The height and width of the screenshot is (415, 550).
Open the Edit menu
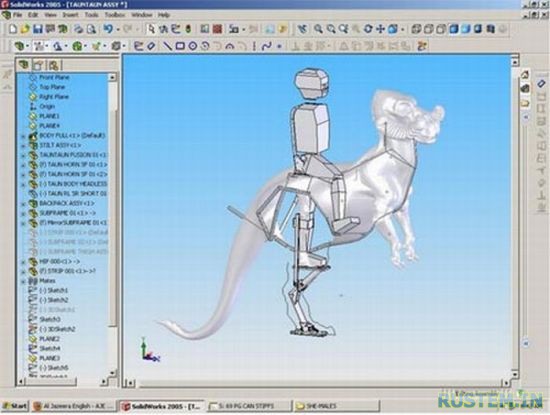33,15
